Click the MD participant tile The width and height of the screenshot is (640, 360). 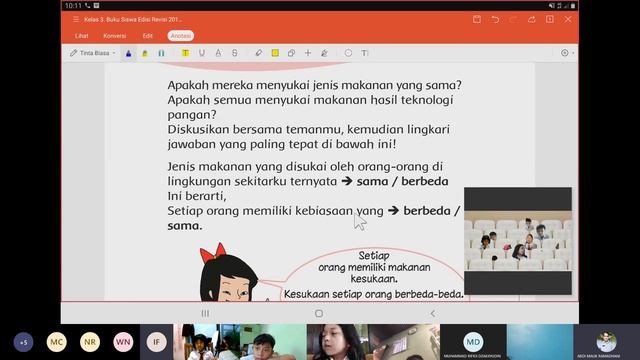(x=473, y=342)
